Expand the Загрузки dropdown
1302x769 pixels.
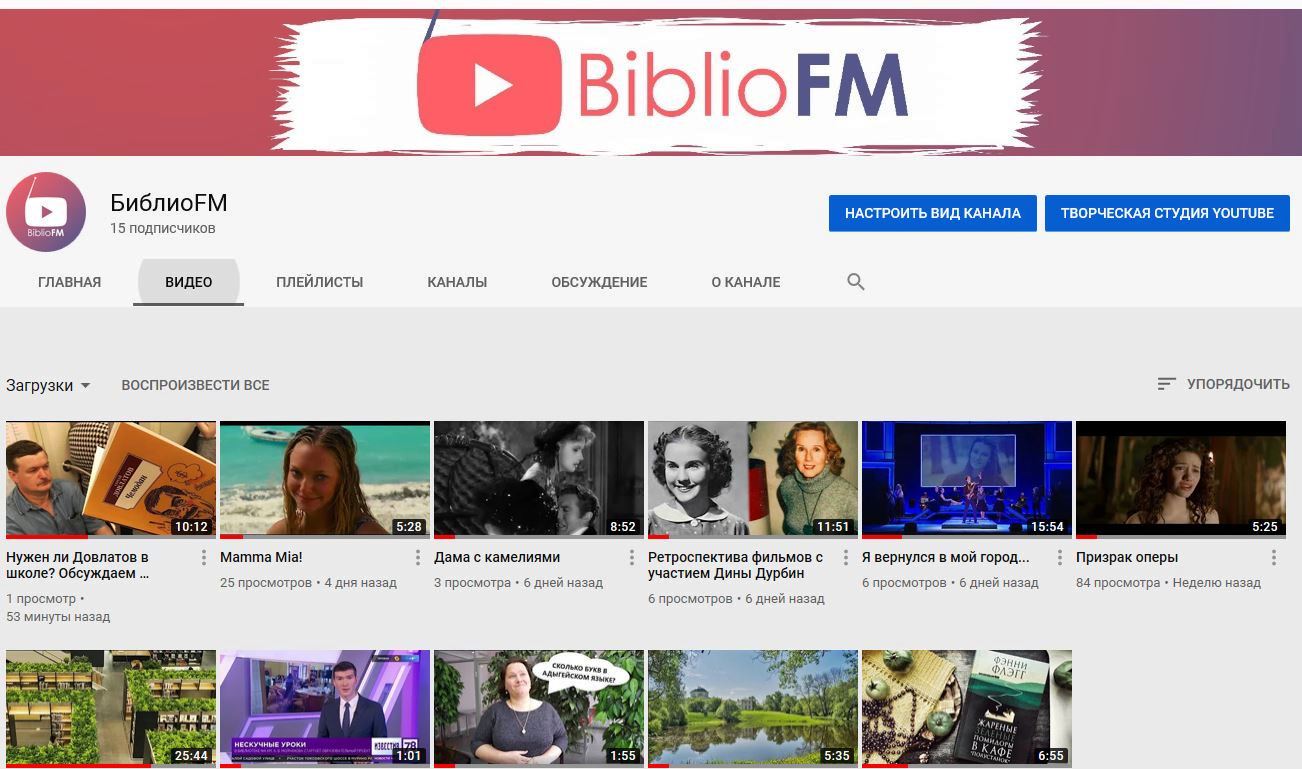(48, 385)
